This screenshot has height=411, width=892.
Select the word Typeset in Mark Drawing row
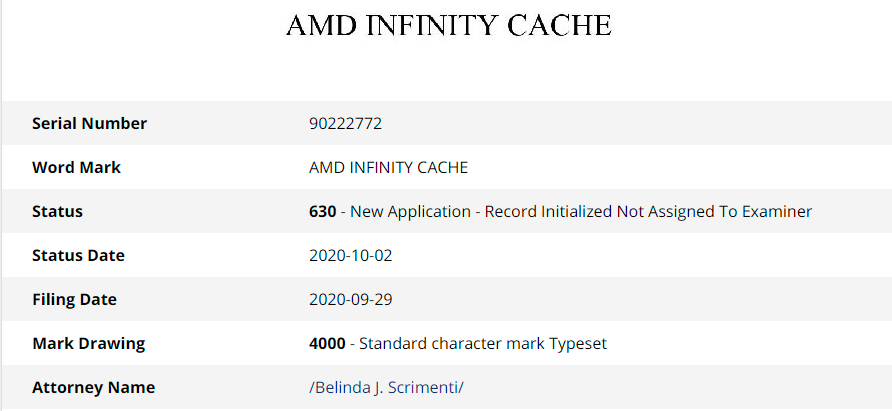pos(579,344)
